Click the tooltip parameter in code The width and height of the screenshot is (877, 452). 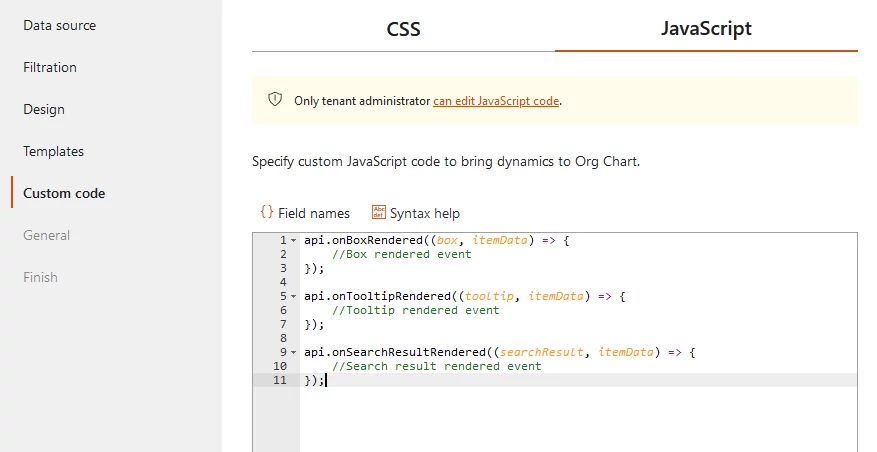(x=489, y=296)
